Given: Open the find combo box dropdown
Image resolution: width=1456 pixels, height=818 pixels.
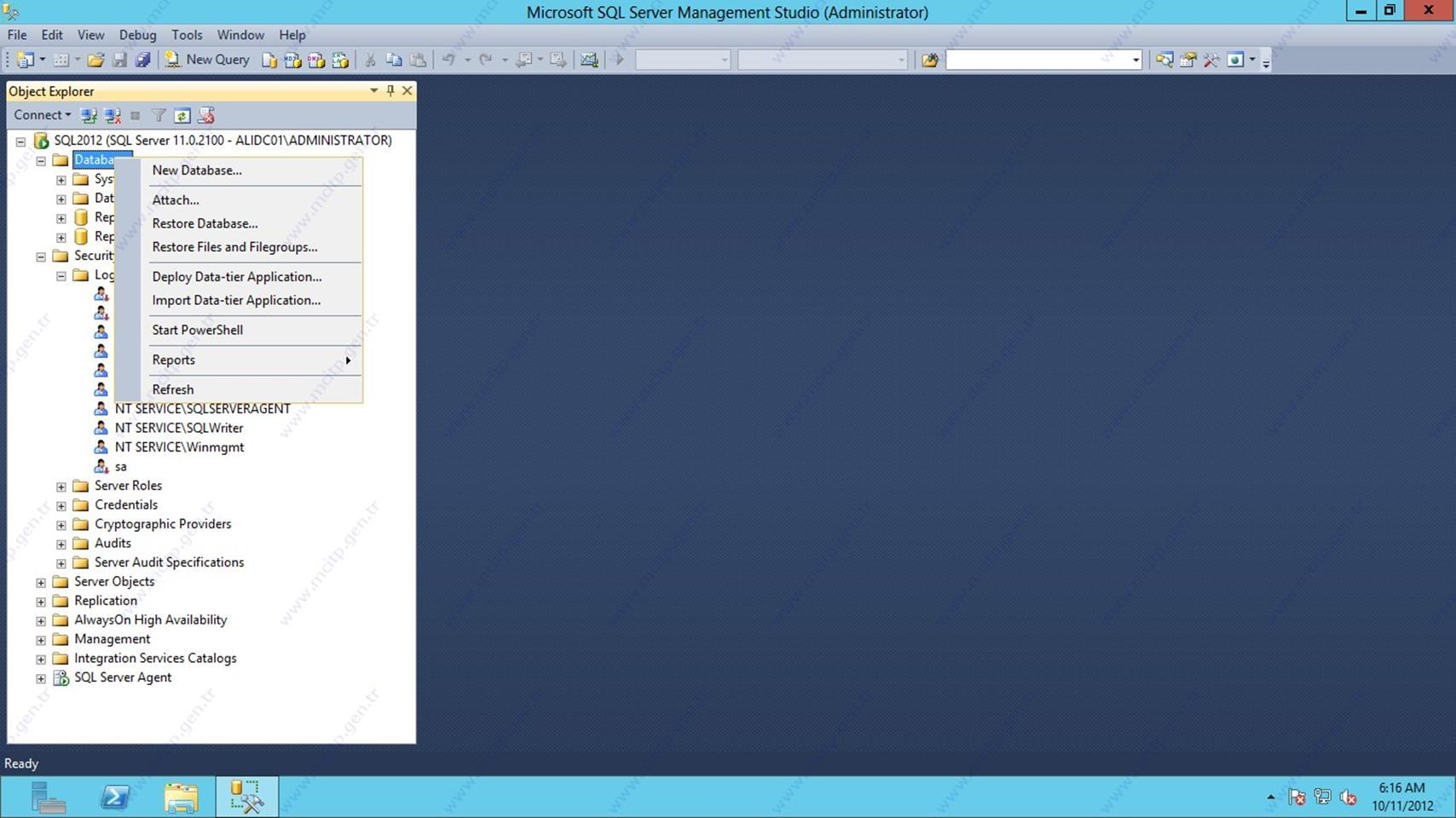Looking at the screenshot, I should 1135,60.
